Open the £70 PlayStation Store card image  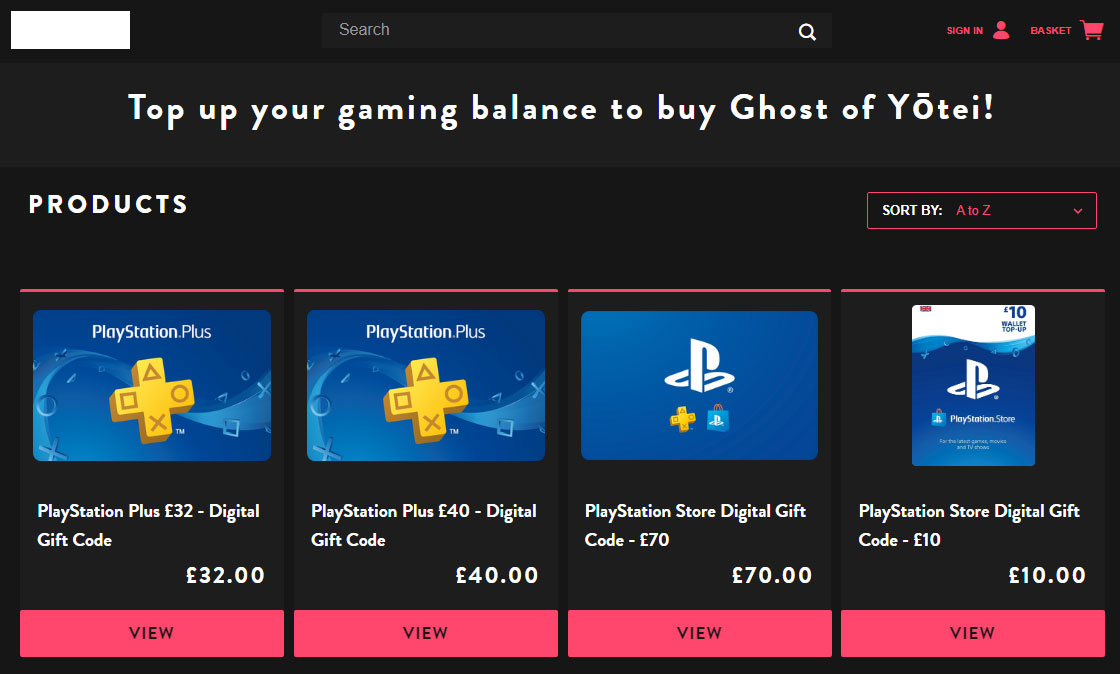[x=699, y=385]
